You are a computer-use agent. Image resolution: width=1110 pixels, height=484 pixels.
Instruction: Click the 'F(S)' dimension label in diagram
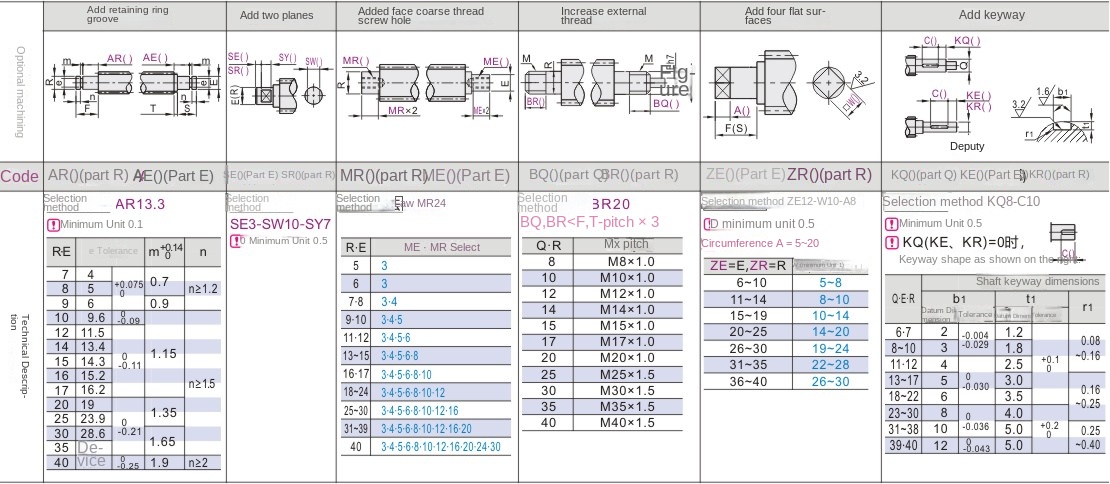click(x=736, y=128)
